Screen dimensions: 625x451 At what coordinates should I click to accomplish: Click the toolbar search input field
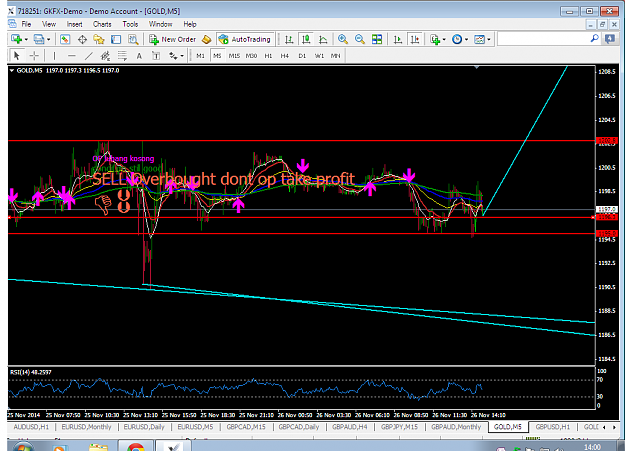(543, 39)
